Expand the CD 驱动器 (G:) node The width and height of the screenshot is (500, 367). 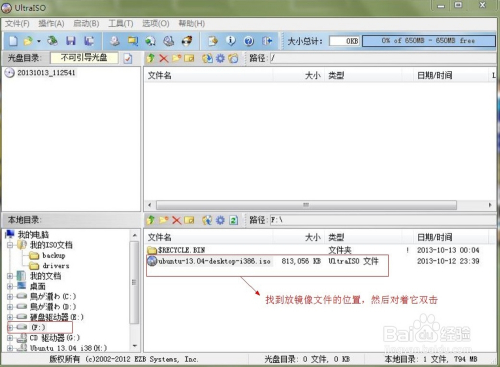click(x=10, y=338)
